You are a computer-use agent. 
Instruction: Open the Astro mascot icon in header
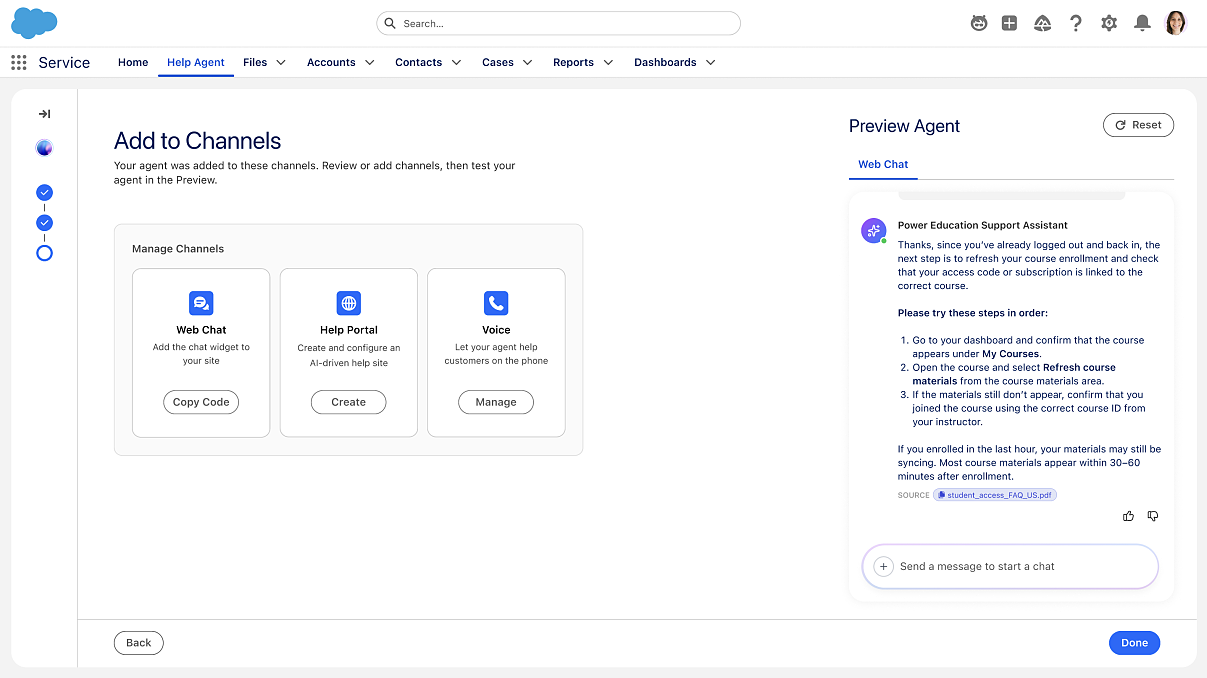(x=979, y=23)
